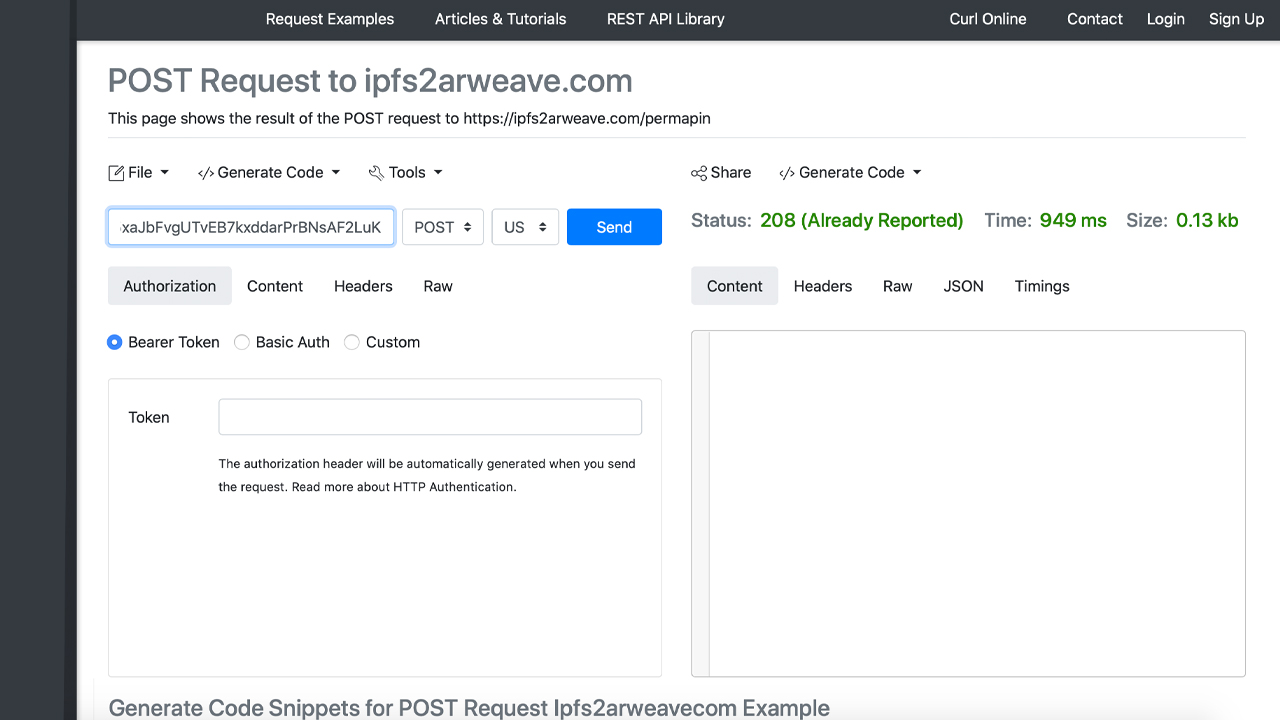The image size is (1280, 720).
Task: Open Curl Online page
Action: tap(988, 19)
